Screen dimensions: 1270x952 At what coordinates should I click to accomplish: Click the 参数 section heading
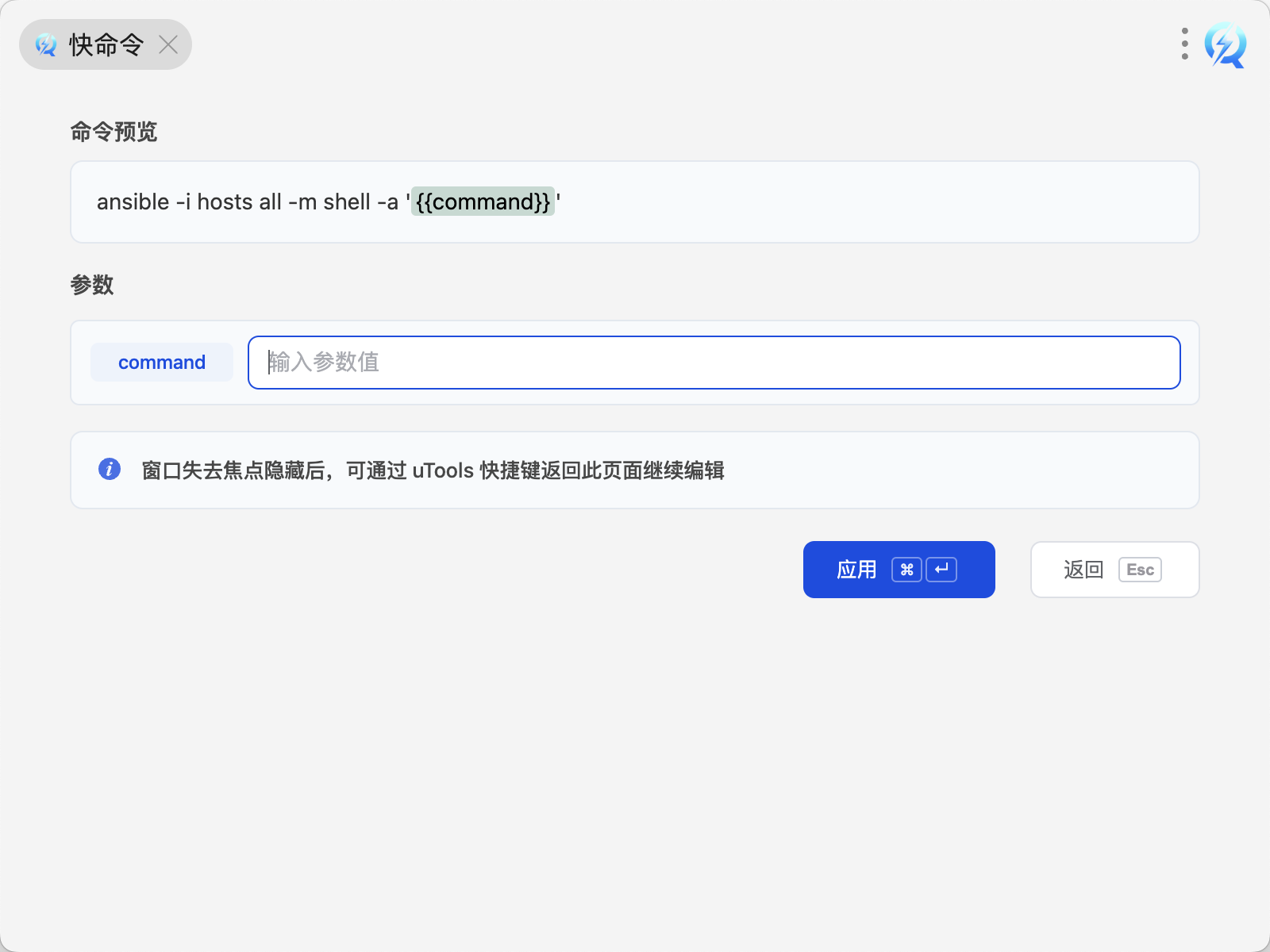pyautogui.click(x=92, y=285)
